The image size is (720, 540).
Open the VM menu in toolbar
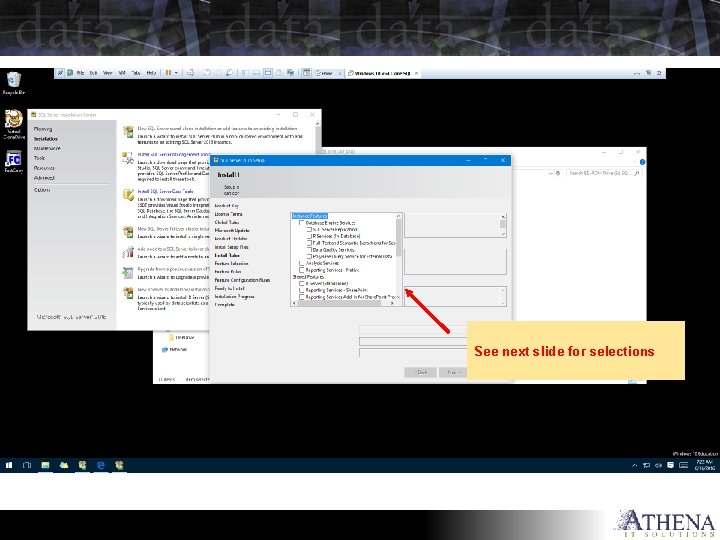click(122, 73)
